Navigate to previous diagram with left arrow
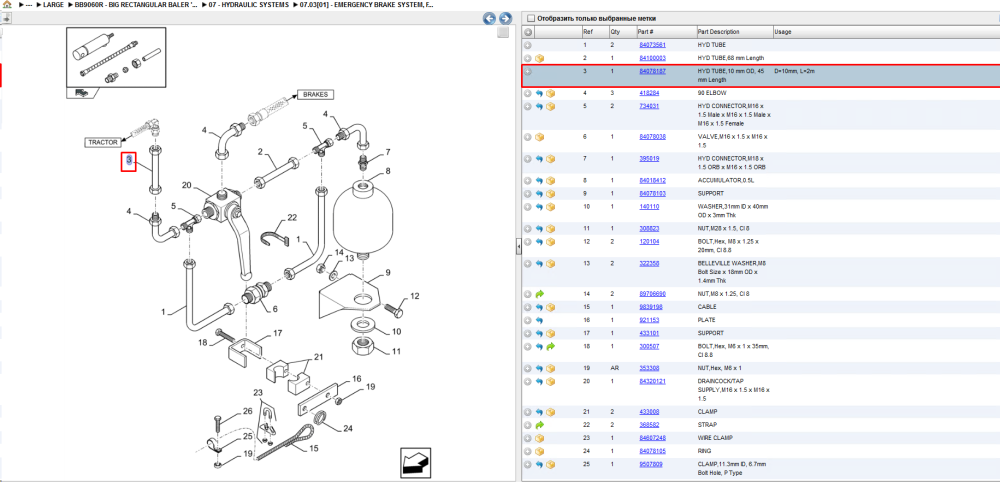This screenshot has height=482, width=1000. [489, 18]
